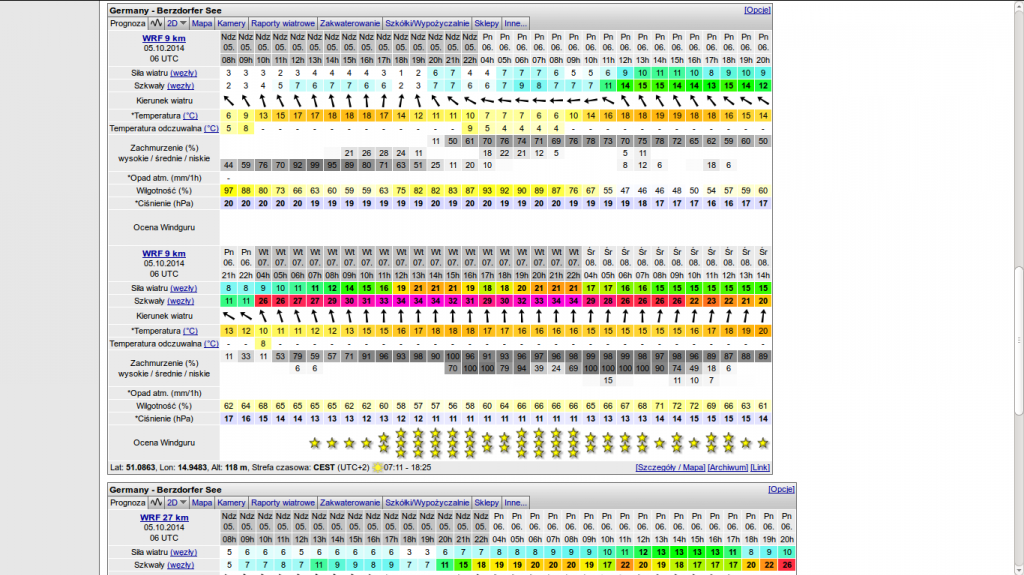The height and width of the screenshot is (575, 1024).
Task: Click (°C) beside Temperatura odczuwalna in second WRF 9 km table
Action: pyautogui.click(x=211, y=344)
